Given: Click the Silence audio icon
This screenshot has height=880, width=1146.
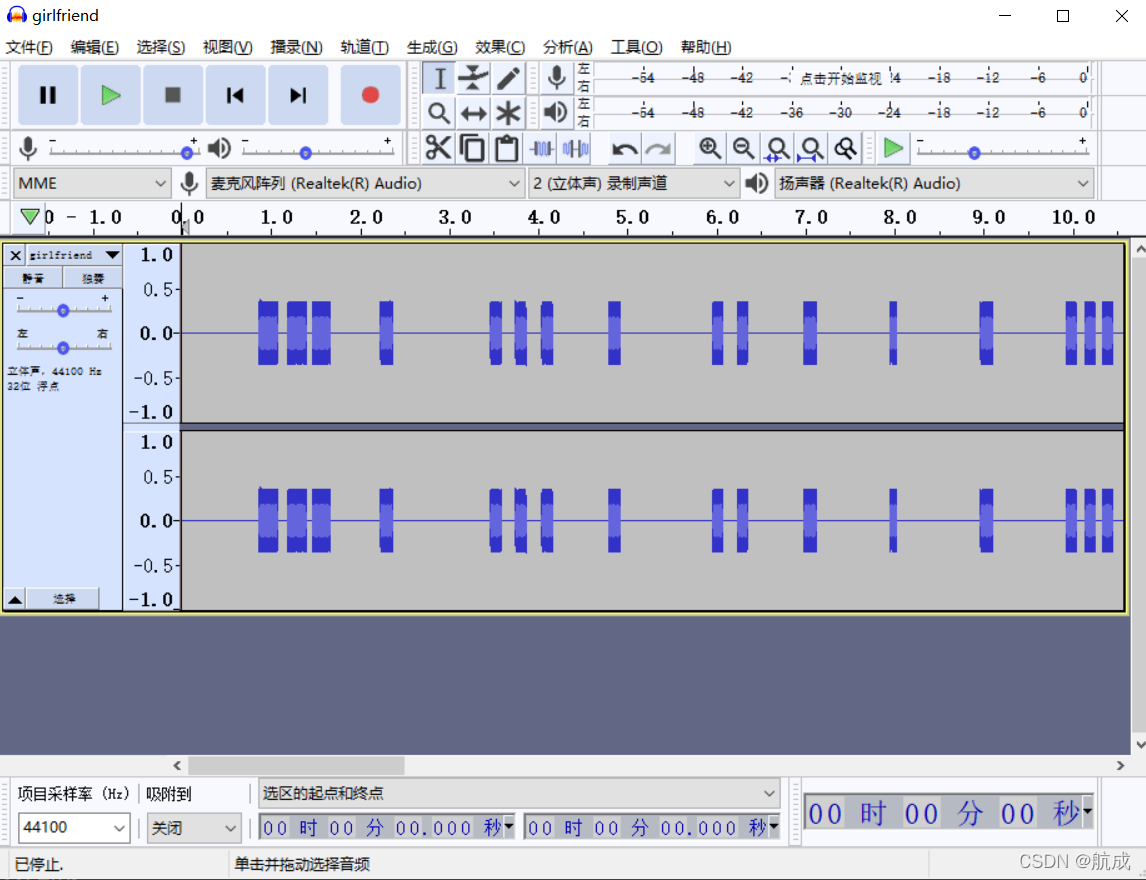Looking at the screenshot, I should pos(576,148).
